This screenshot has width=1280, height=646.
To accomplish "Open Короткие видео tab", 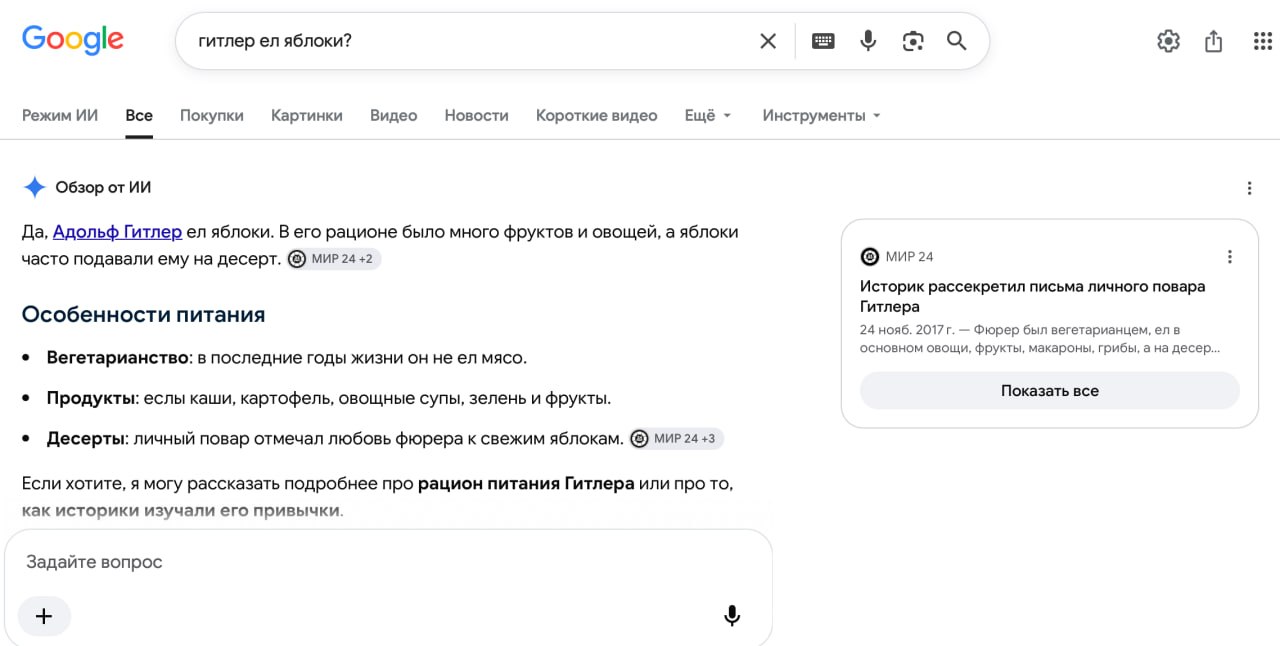I will point(597,115).
